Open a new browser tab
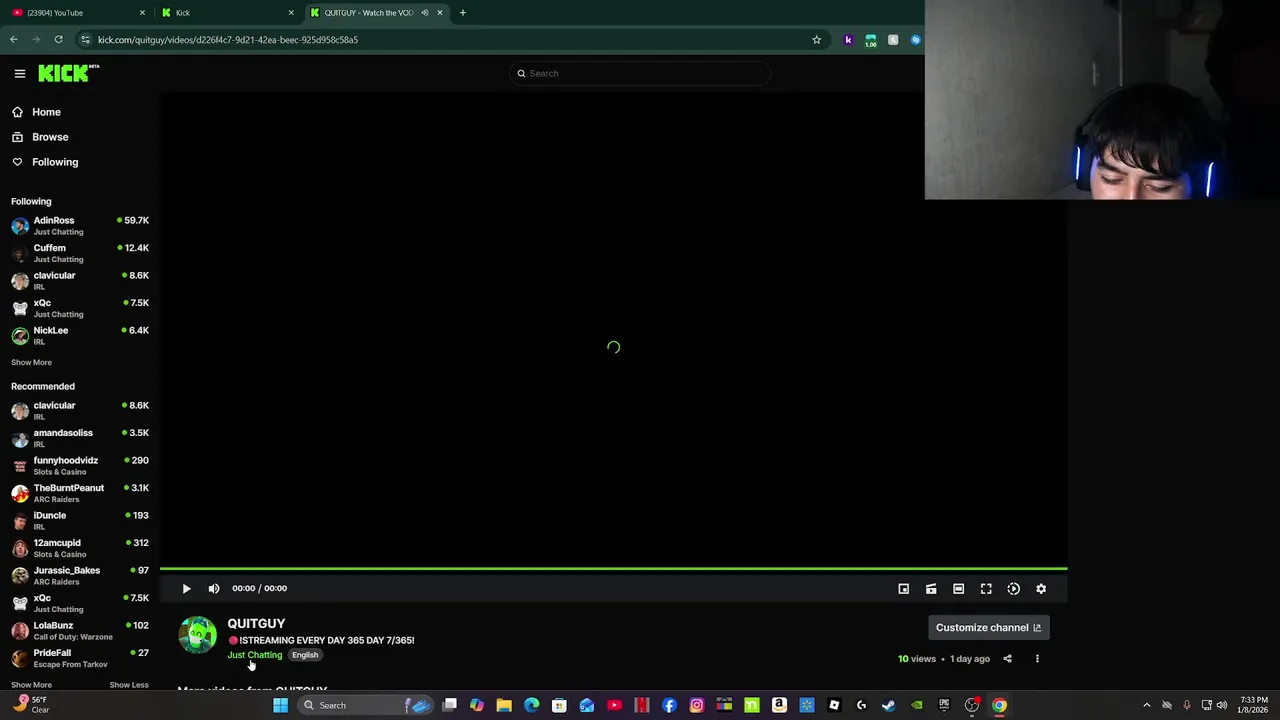 [x=462, y=13]
